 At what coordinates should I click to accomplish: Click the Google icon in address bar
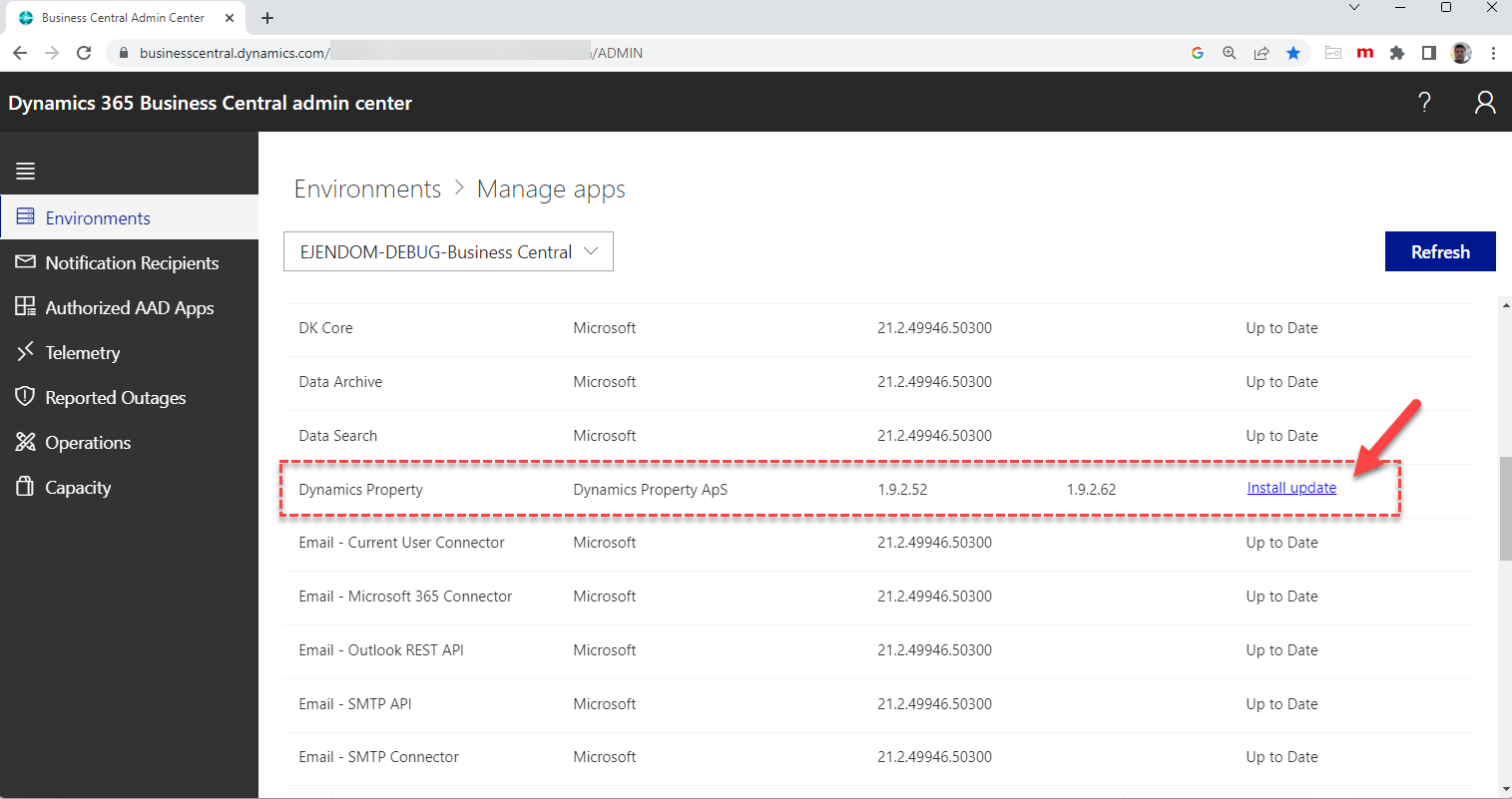[1198, 53]
